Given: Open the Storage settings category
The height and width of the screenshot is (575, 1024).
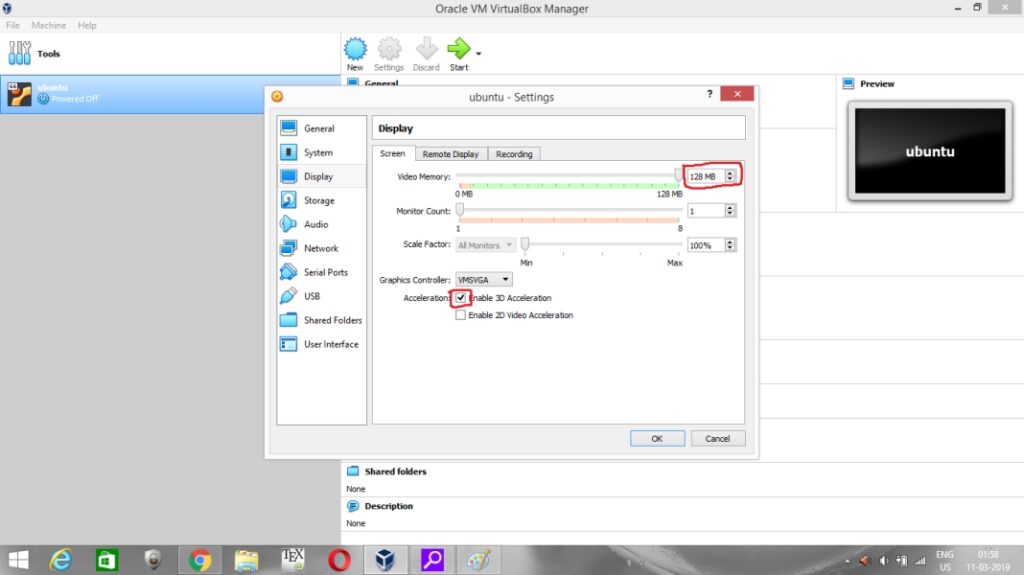Looking at the screenshot, I should [x=321, y=201].
